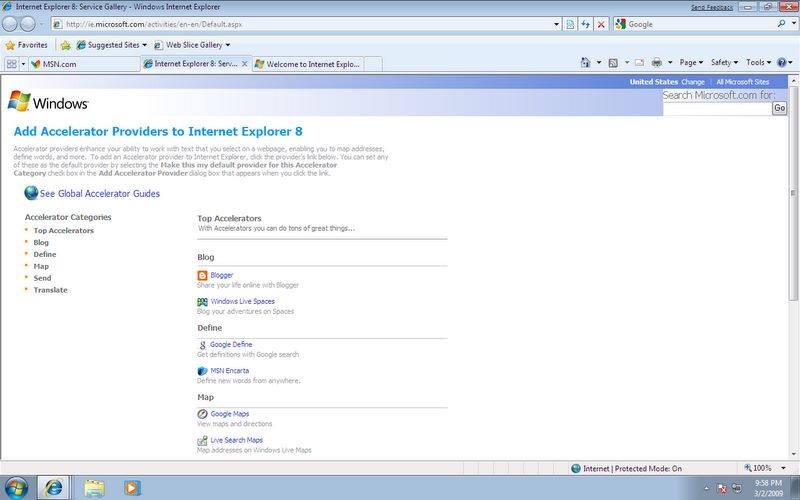Screen dimensions: 800x500
Task: Click the Blogger orange icon
Action: pyautogui.click(x=203, y=276)
